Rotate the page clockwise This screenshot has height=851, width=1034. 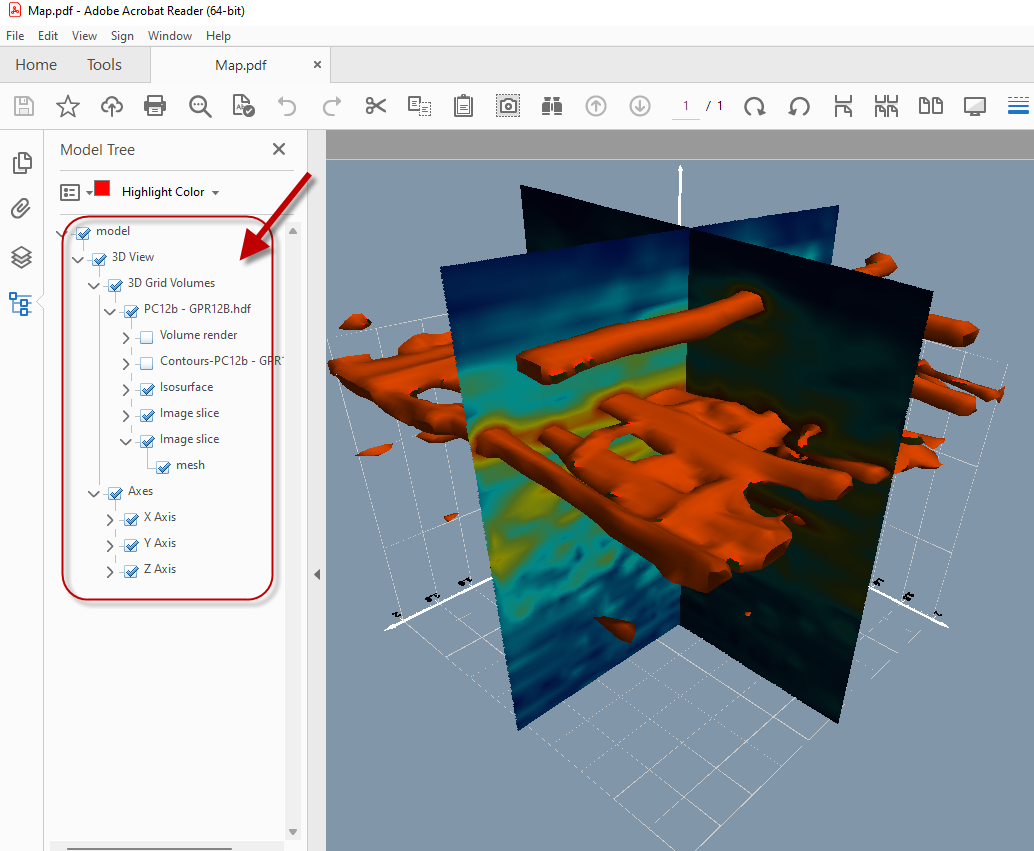(755, 106)
